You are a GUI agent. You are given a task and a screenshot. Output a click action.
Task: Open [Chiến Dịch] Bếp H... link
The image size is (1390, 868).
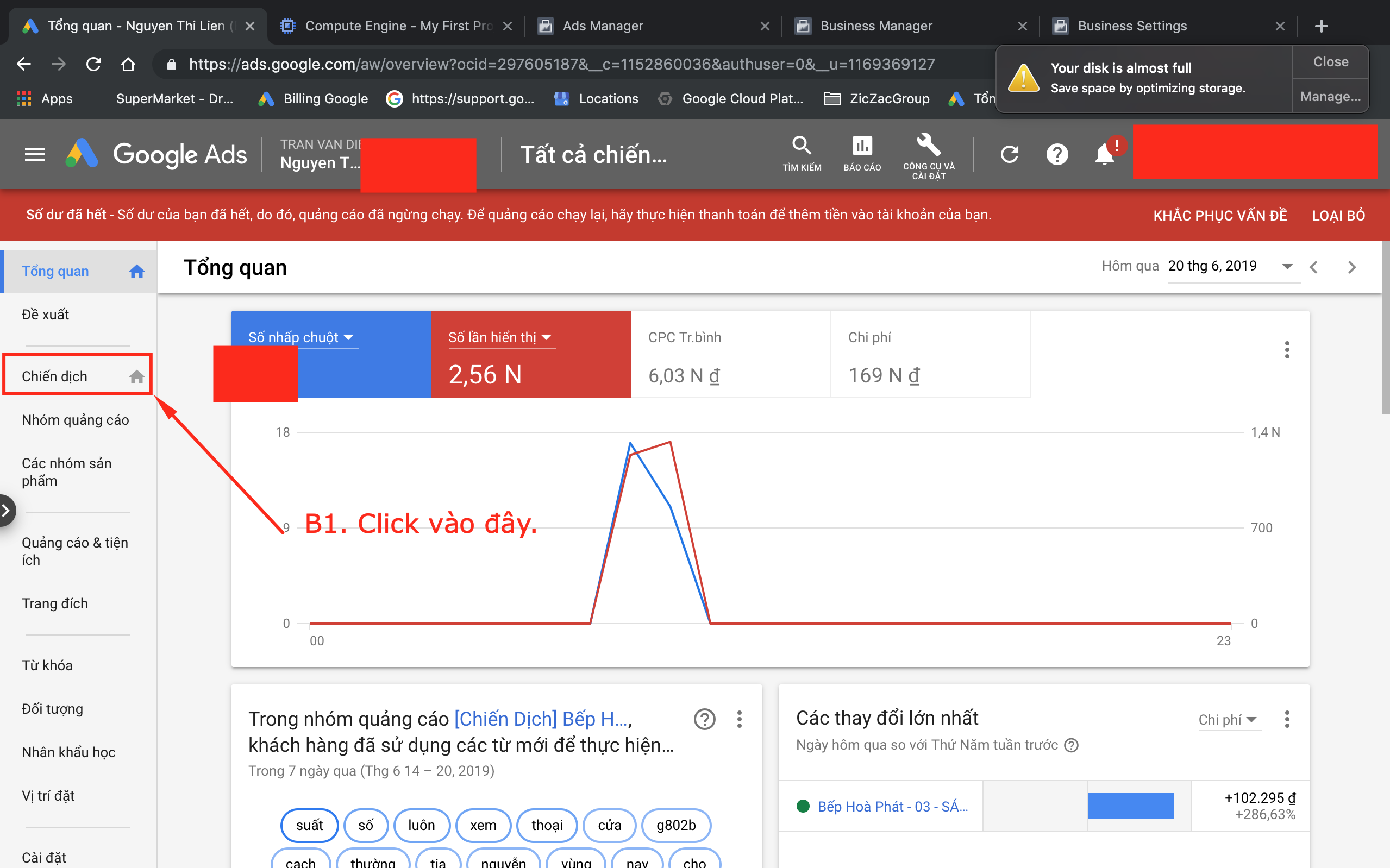point(542,719)
